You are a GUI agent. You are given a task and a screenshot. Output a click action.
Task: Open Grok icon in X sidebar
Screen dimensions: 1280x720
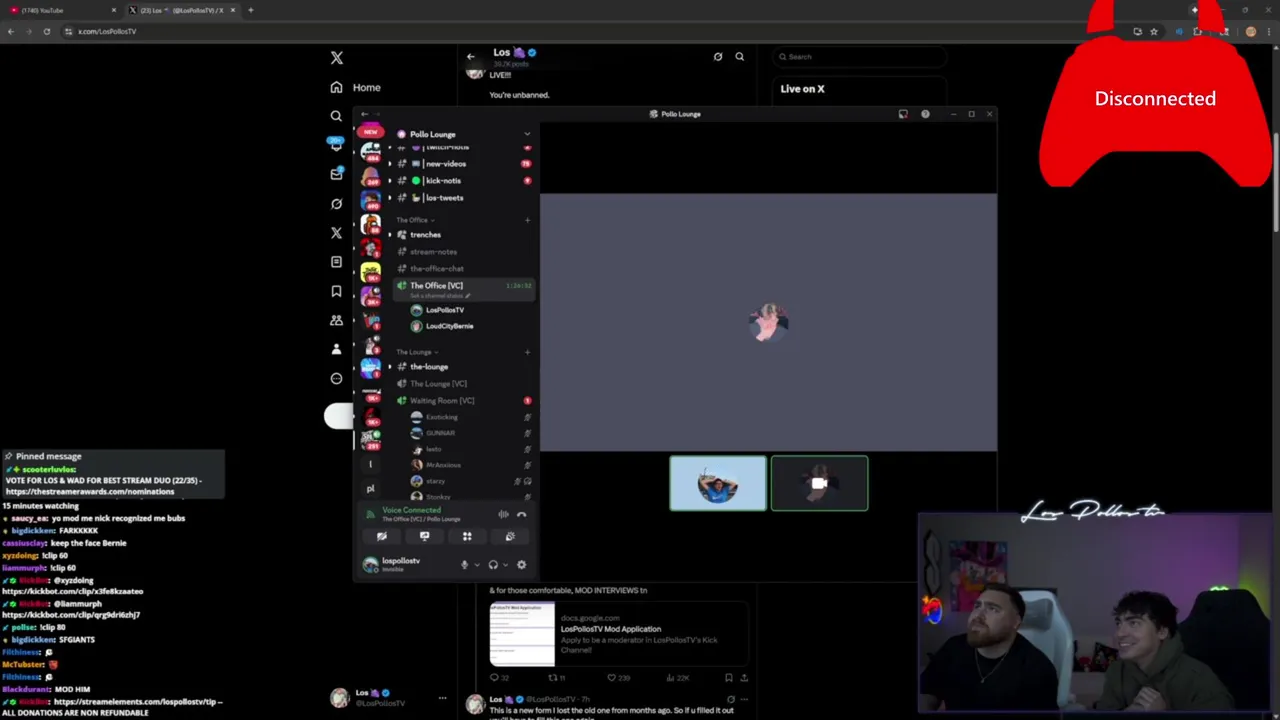tap(337, 204)
